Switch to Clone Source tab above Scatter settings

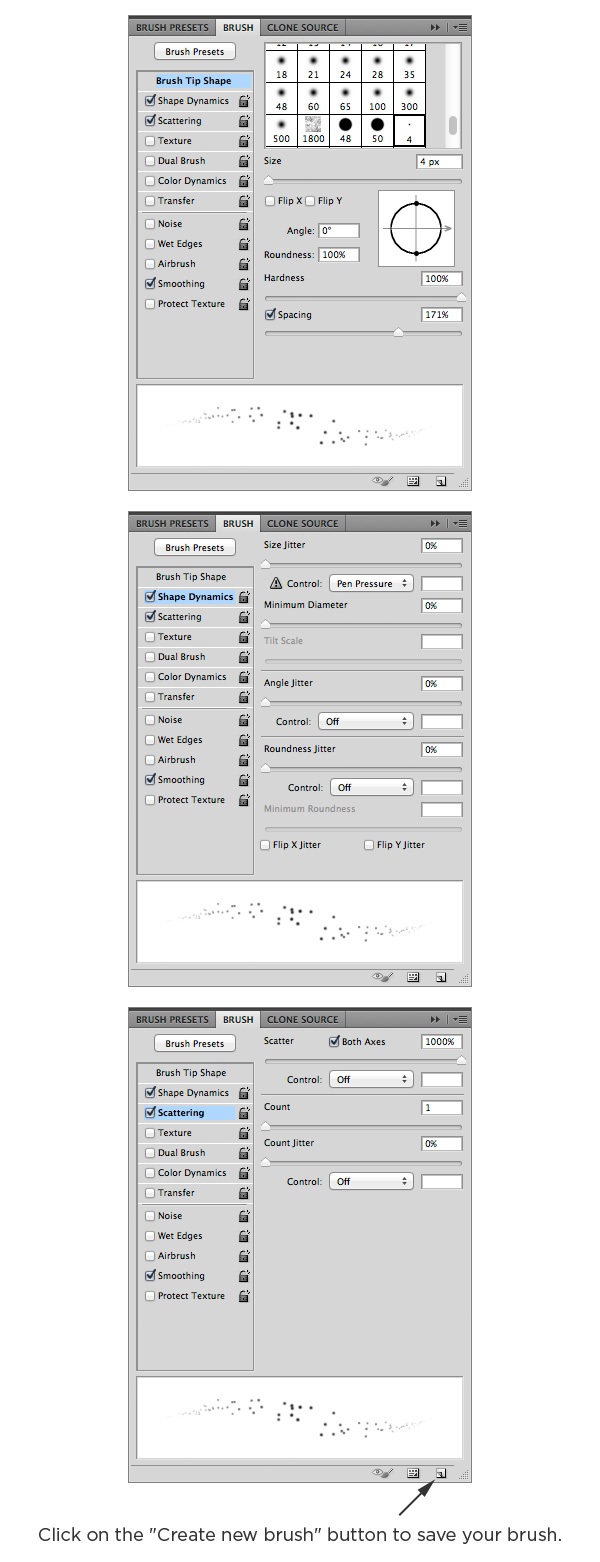click(x=302, y=1019)
